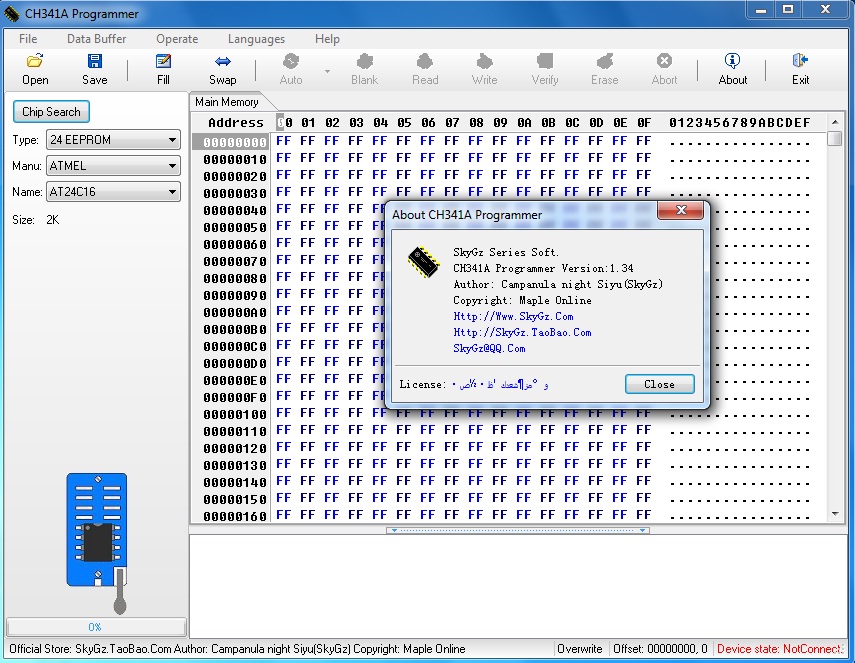Minimize the CH341A Programmer window
This screenshot has height=663, width=855.
click(761, 9)
